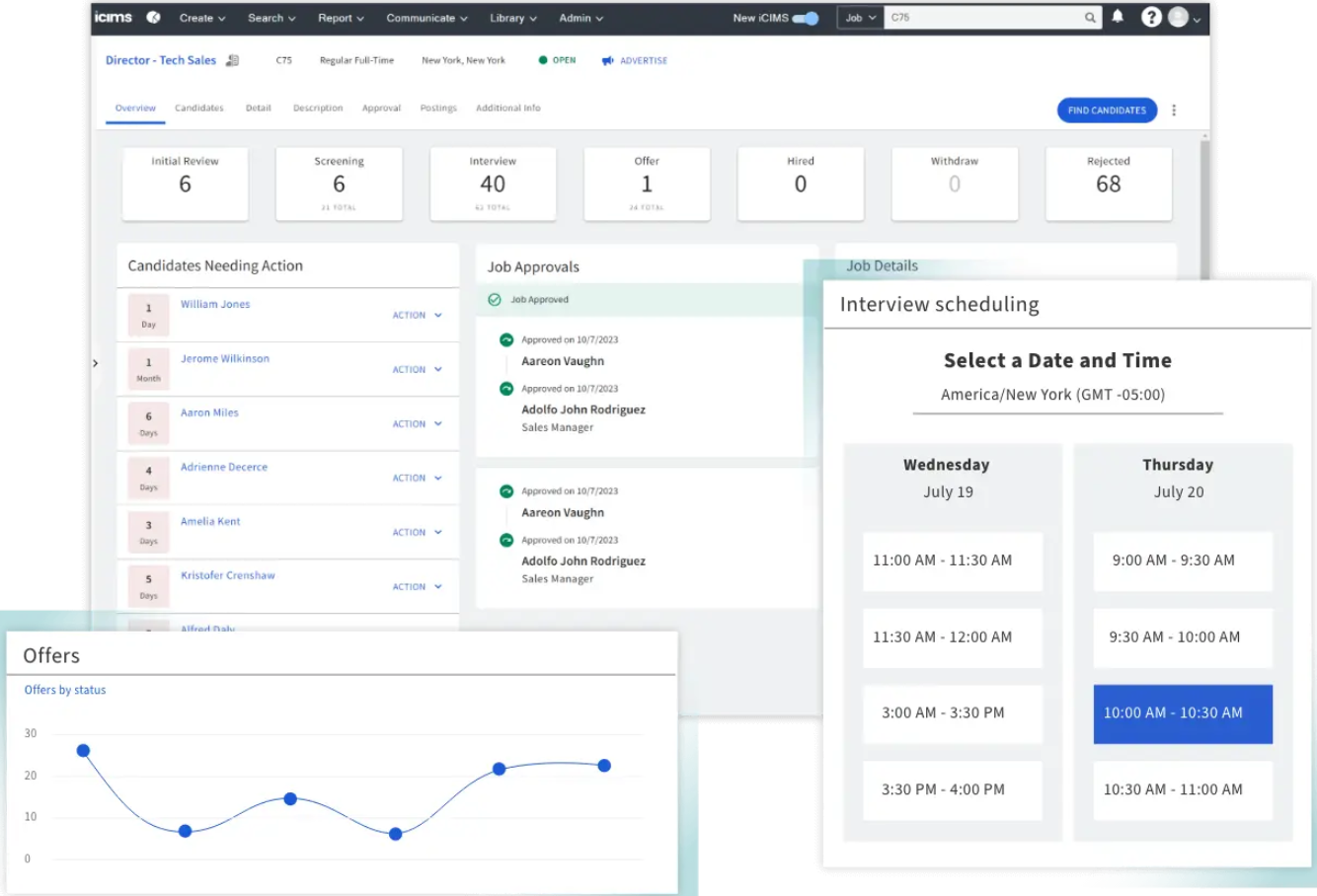Click the Advertise link
Screen dimensions: 1317x896
(644, 61)
